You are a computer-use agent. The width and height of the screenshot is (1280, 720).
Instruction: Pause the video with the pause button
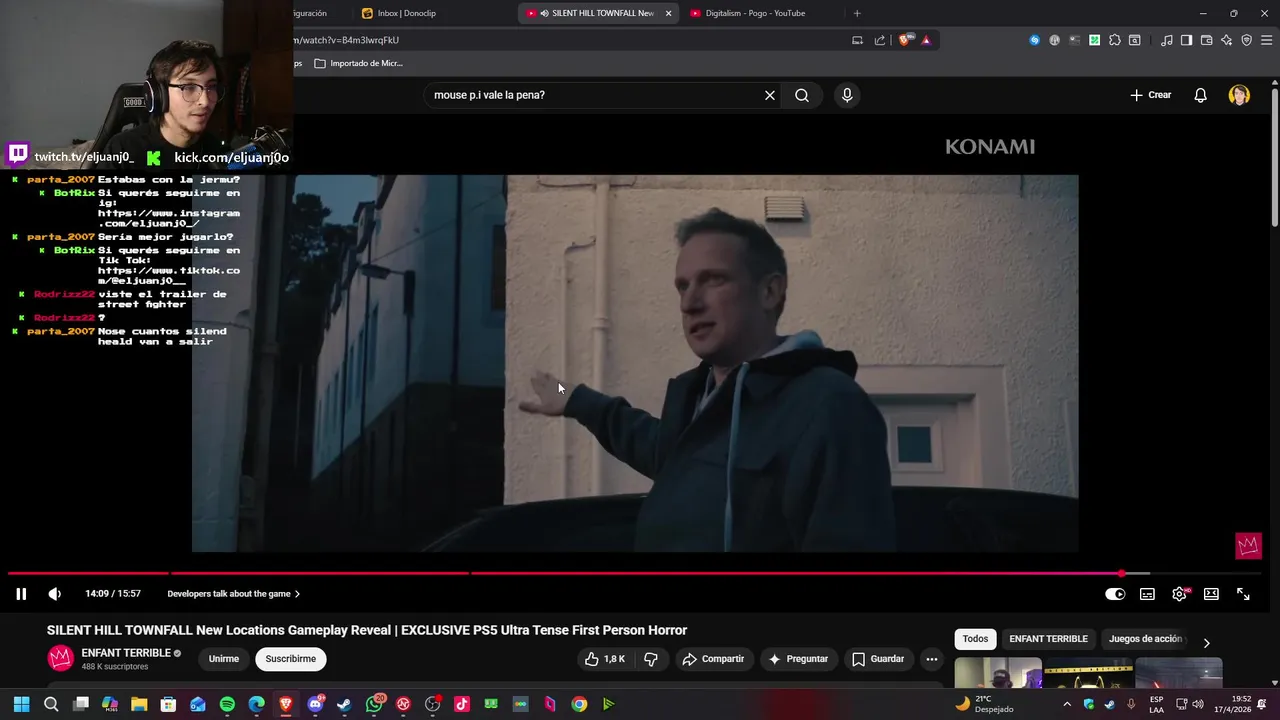coord(21,594)
